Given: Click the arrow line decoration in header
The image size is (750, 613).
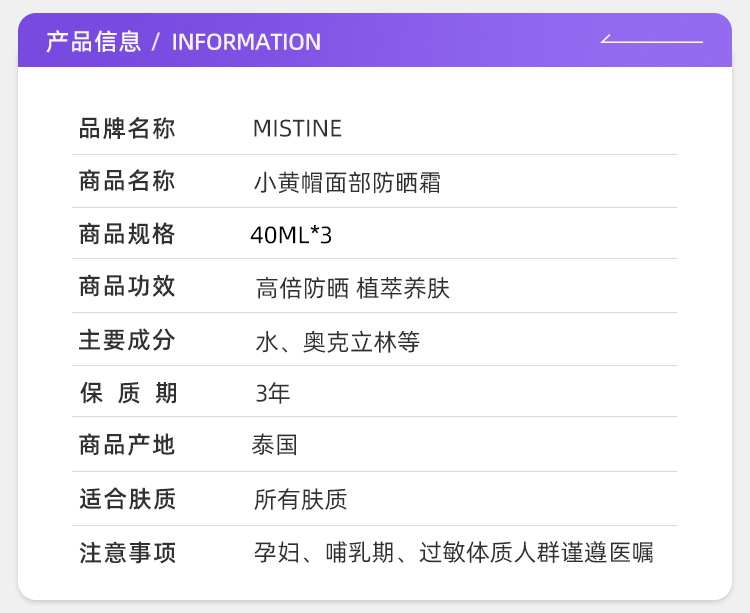Looking at the screenshot, I should 651,41.
